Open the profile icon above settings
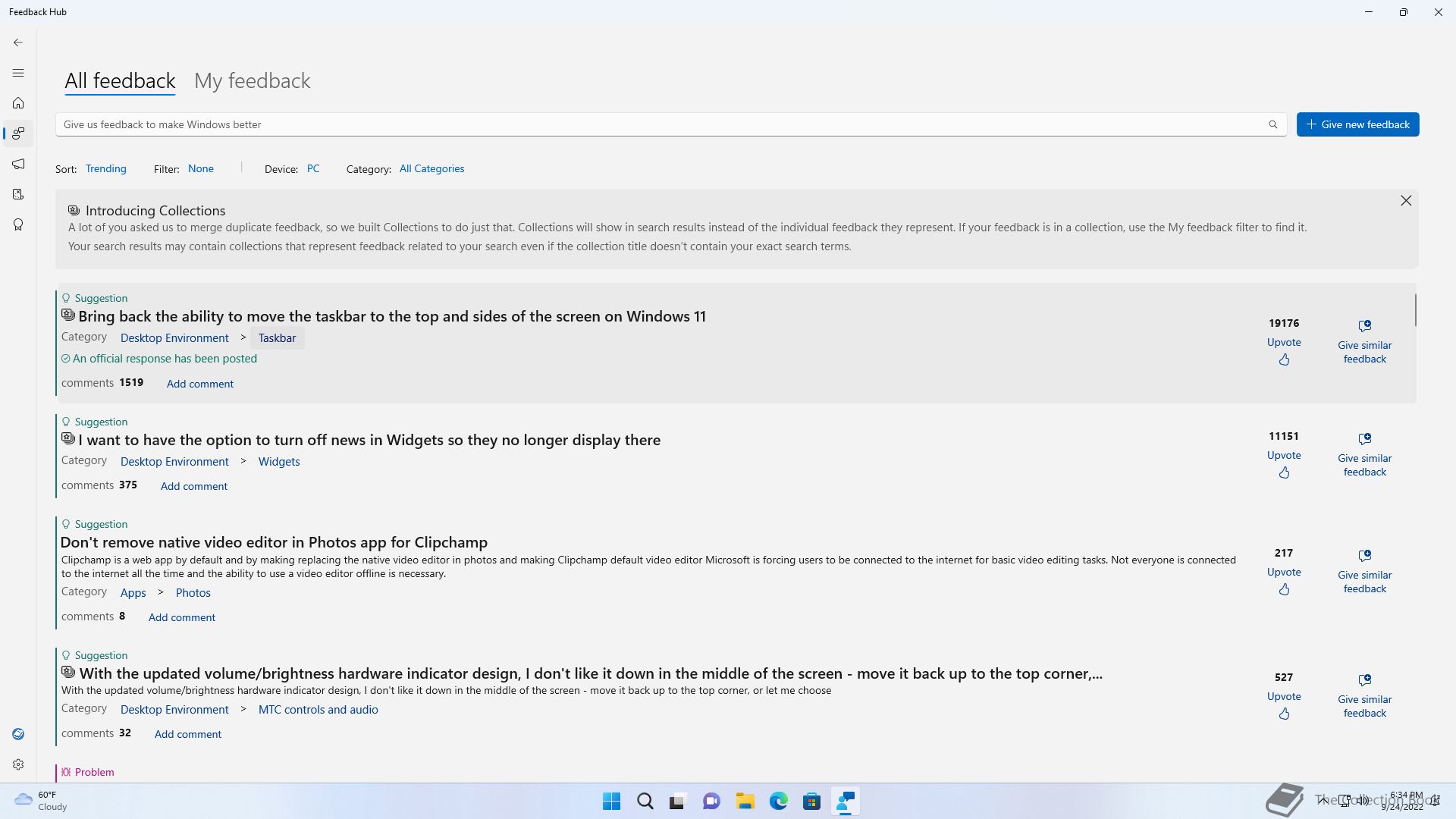This screenshot has width=1456, height=819. click(18, 734)
